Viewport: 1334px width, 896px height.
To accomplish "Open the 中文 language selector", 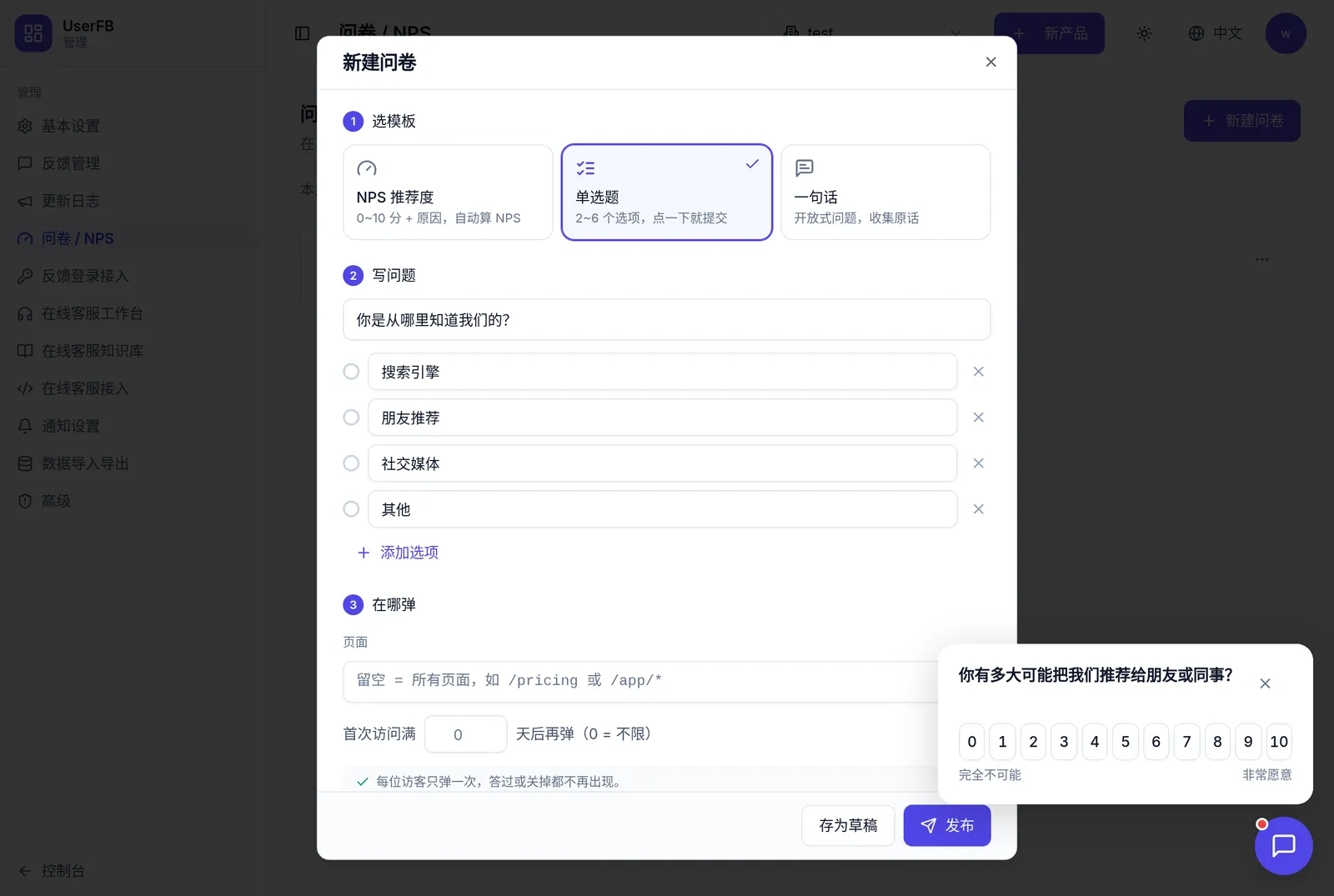I will point(1215,33).
